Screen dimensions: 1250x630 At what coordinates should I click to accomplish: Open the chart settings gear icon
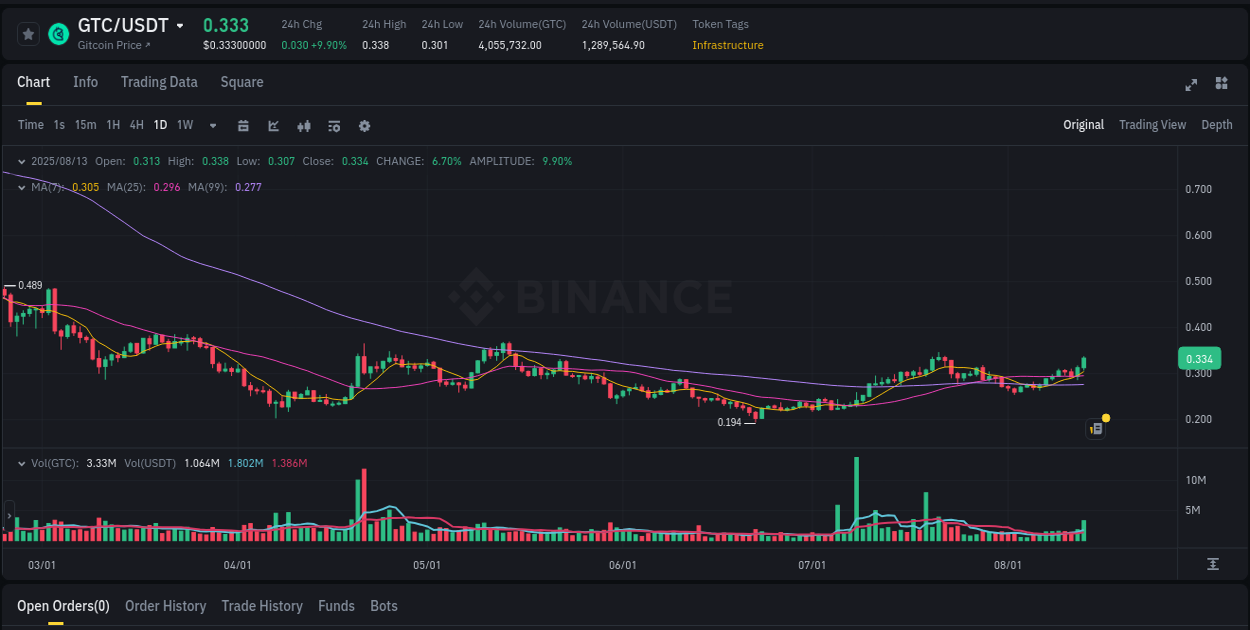(x=364, y=126)
